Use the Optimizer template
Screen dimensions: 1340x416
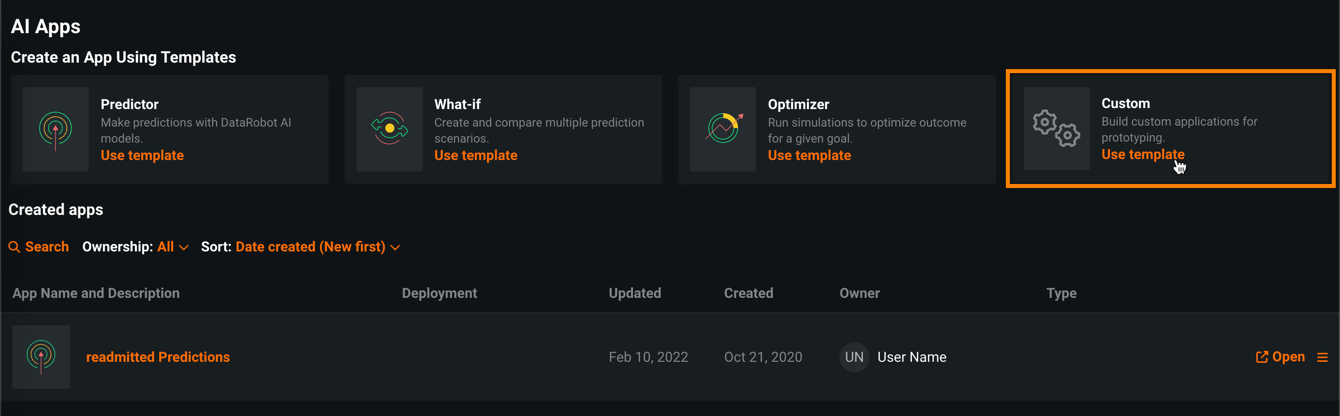pos(809,156)
